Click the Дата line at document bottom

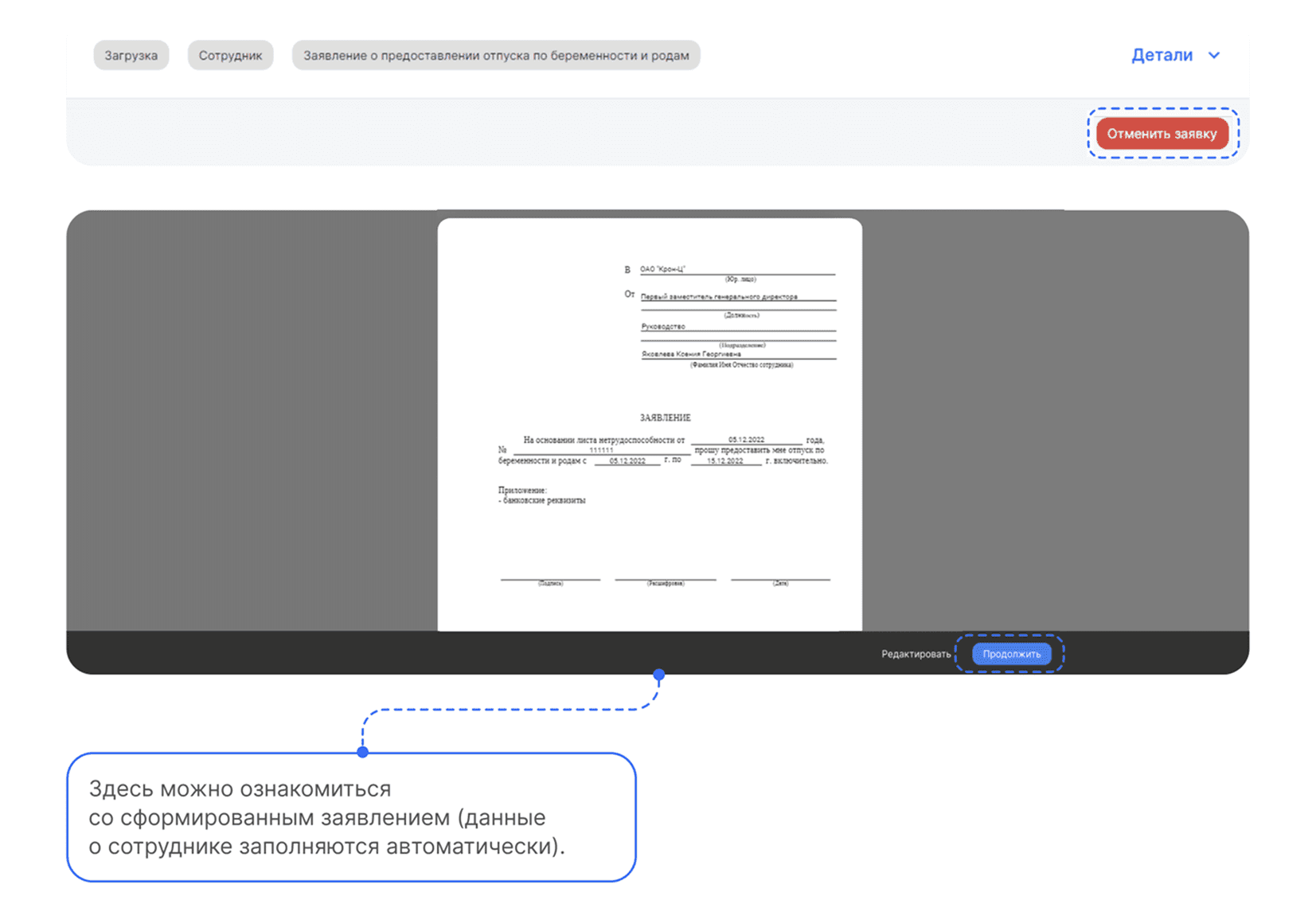(780, 580)
